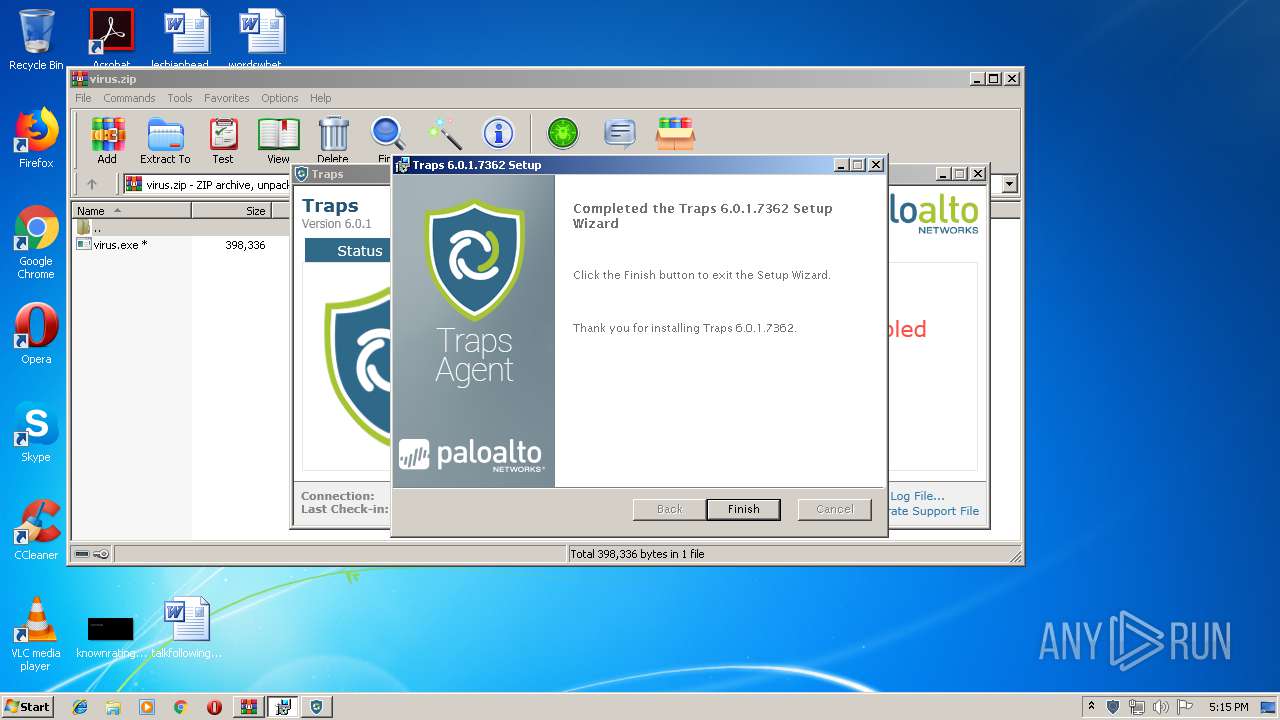Open the Recycle Bin desktop icon
The height and width of the screenshot is (720, 1280).
click(x=36, y=40)
